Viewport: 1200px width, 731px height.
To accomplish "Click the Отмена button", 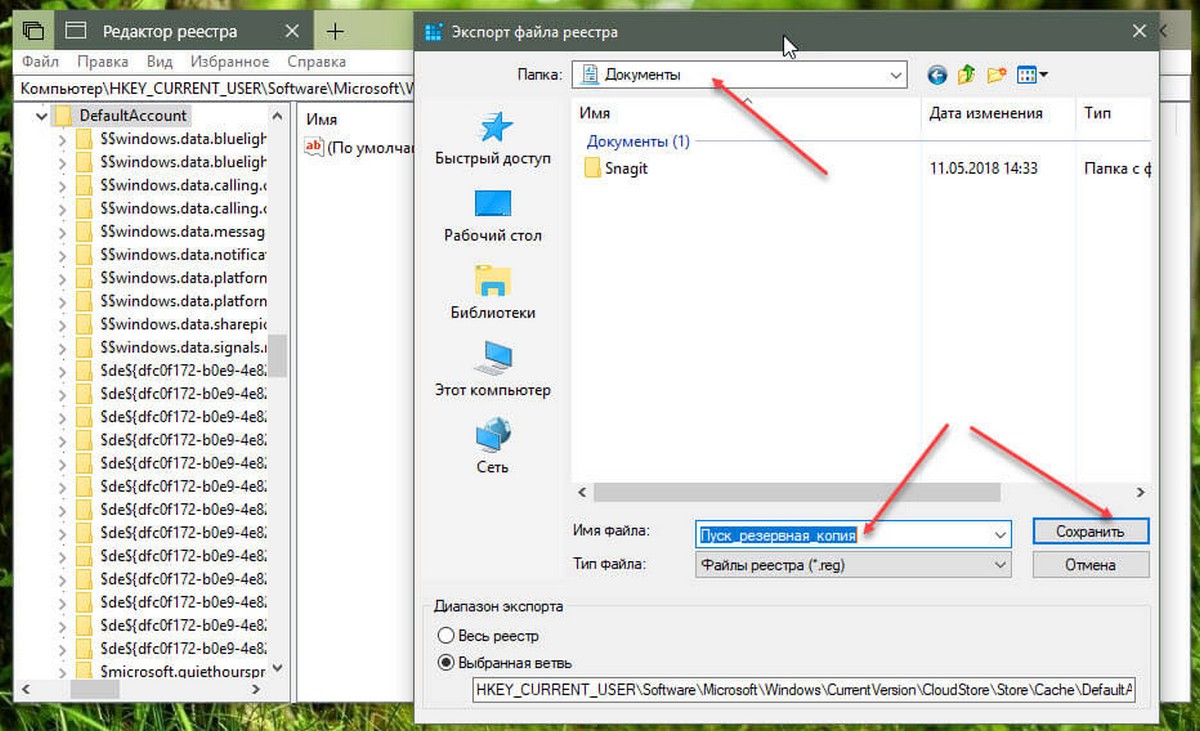I will click(x=1090, y=565).
